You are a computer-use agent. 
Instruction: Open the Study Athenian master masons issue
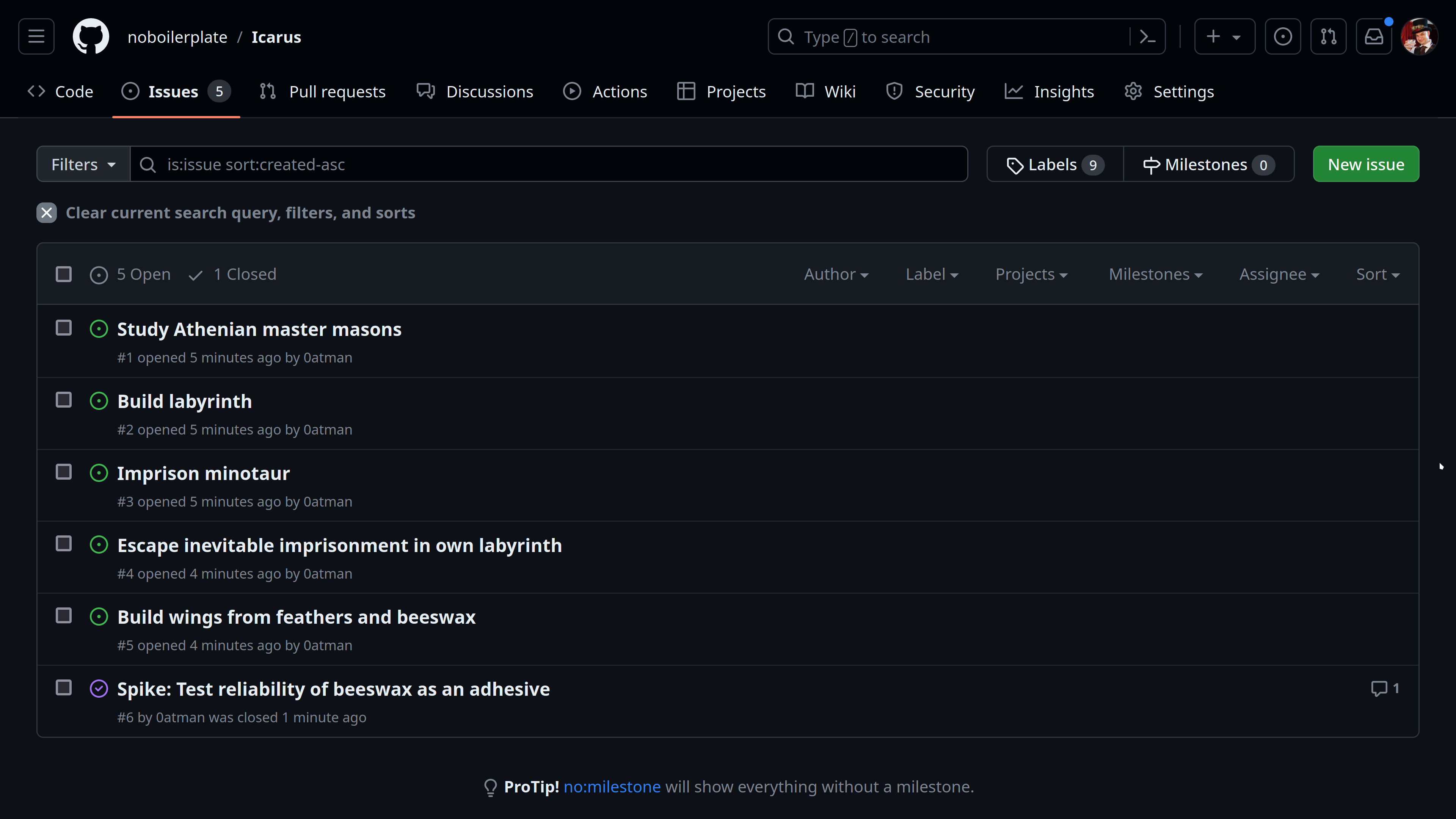(x=259, y=329)
